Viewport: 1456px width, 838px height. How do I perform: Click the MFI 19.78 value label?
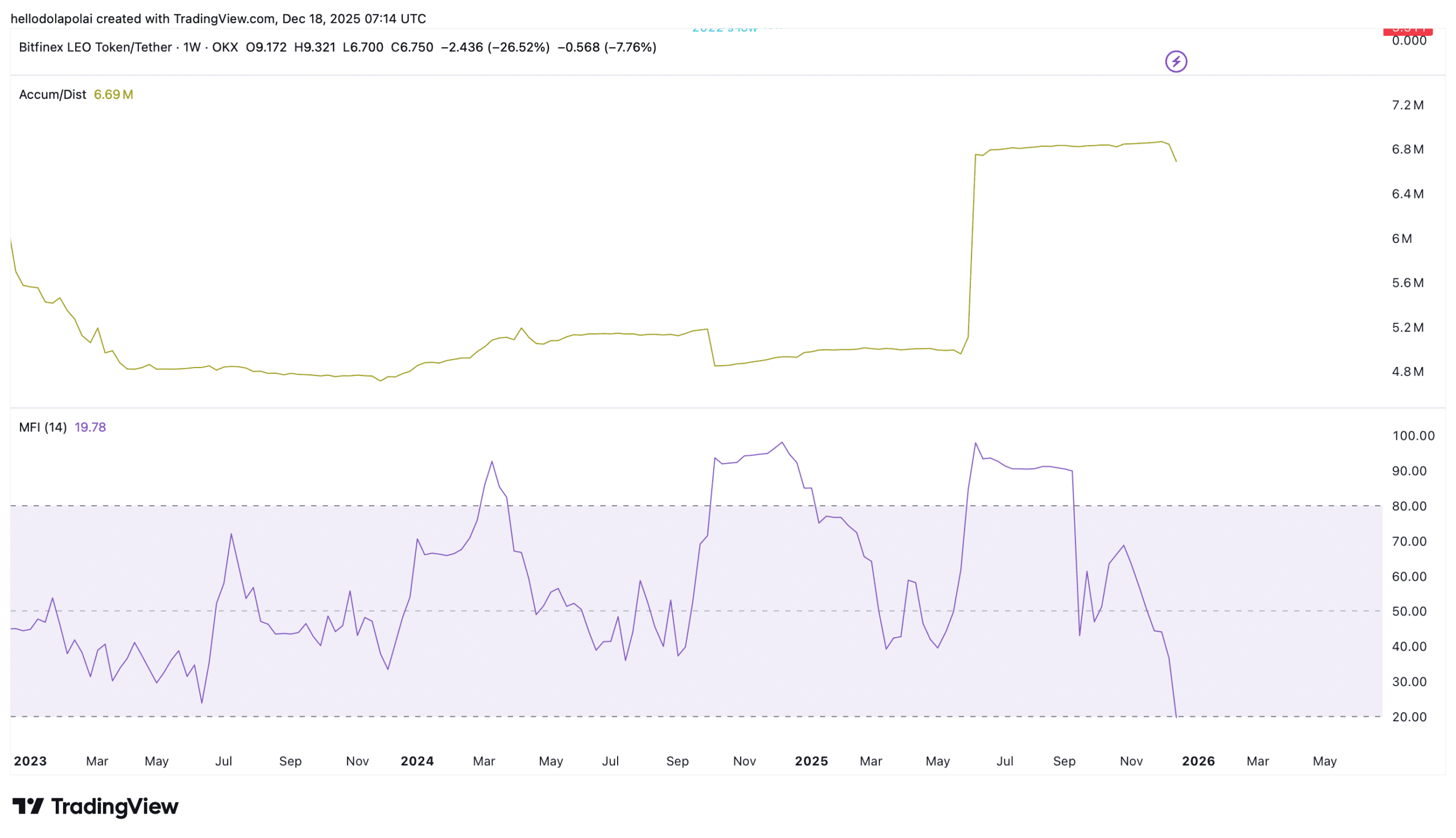tap(90, 427)
